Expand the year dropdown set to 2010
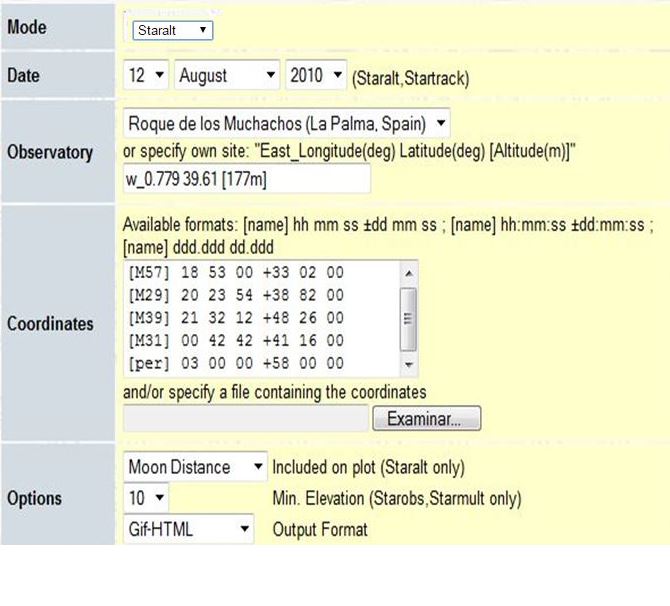Image resolution: width=670 pixels, height=606 pixels. click(316, 75)
